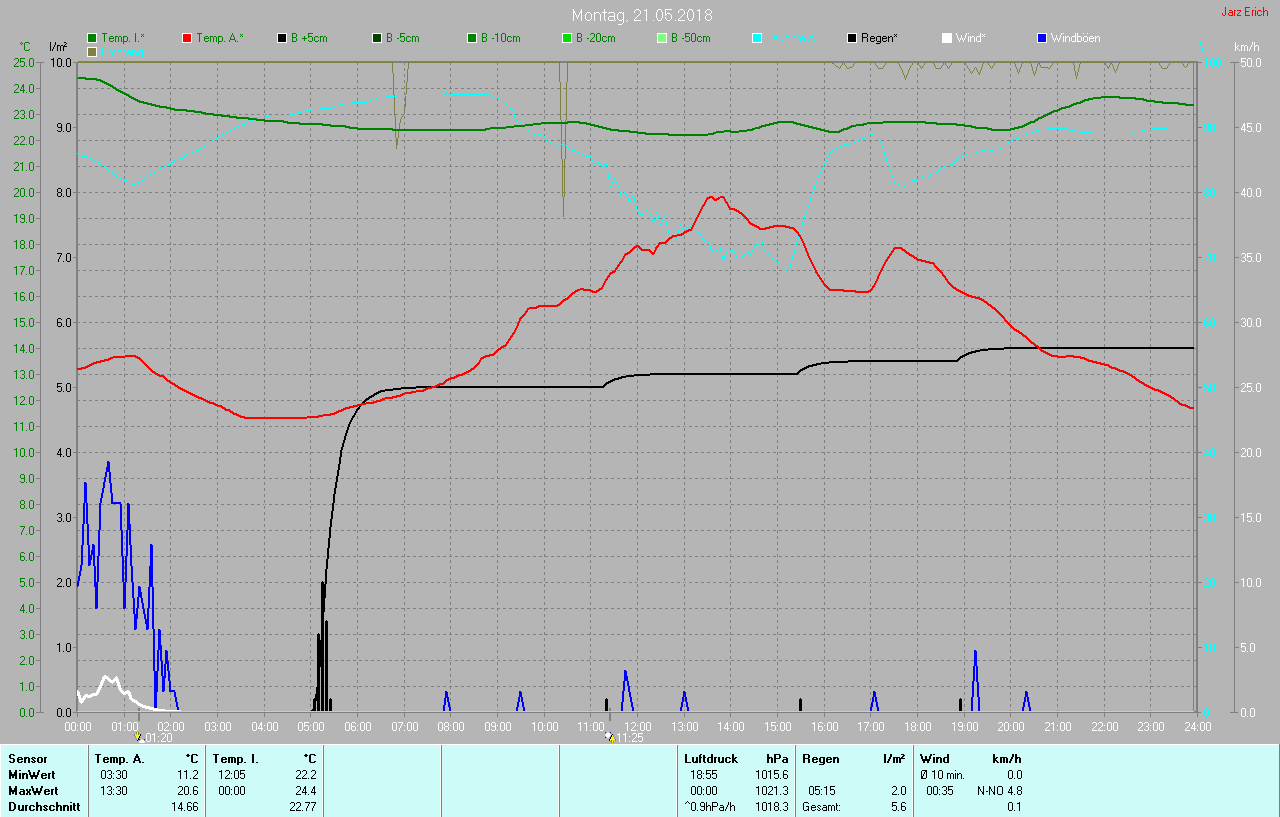
Task: Pick the B +5cm legend swatch
Action: click(282, 38)
